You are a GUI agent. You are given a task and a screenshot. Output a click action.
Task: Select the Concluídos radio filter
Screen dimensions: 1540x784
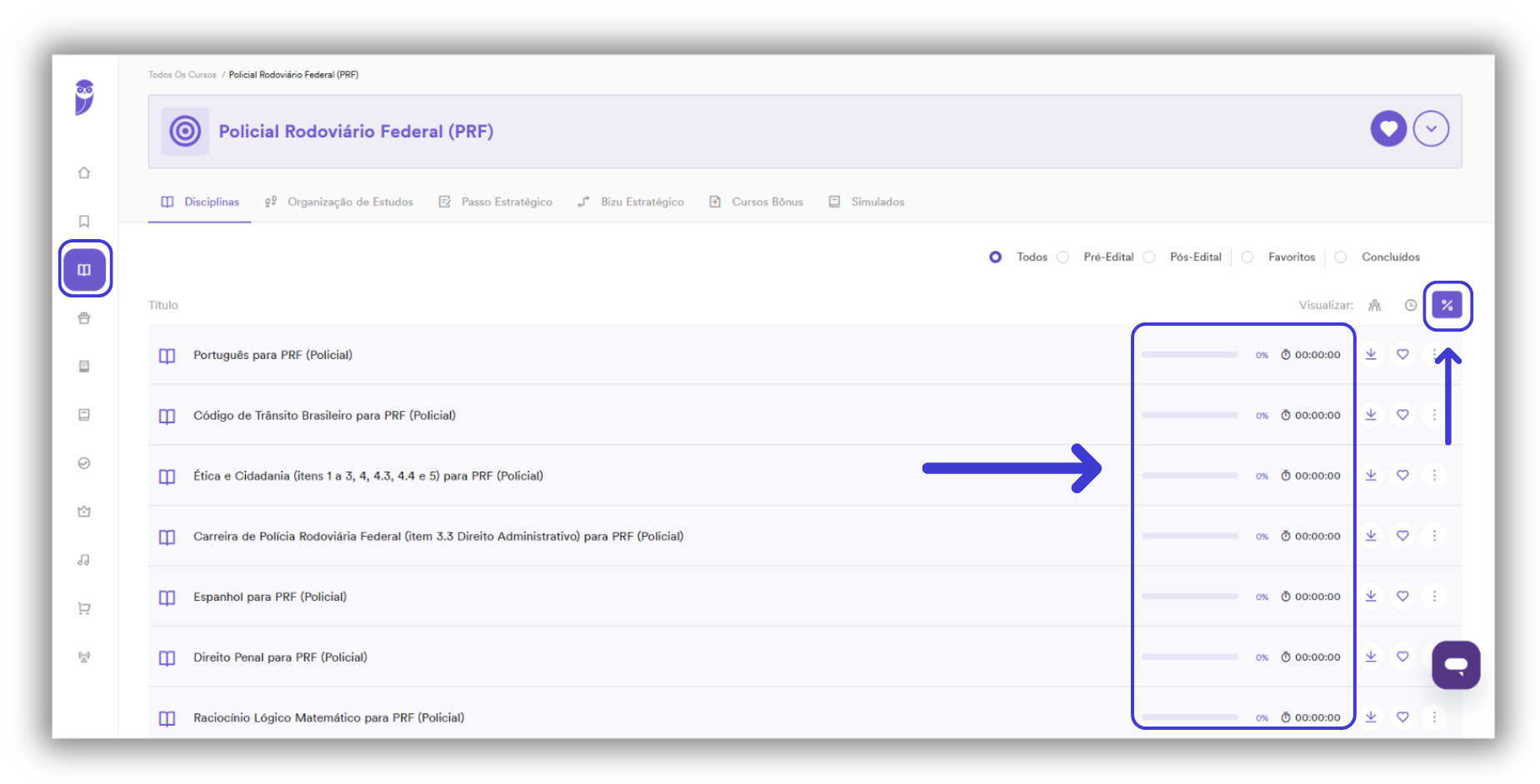coord(1341,257)
